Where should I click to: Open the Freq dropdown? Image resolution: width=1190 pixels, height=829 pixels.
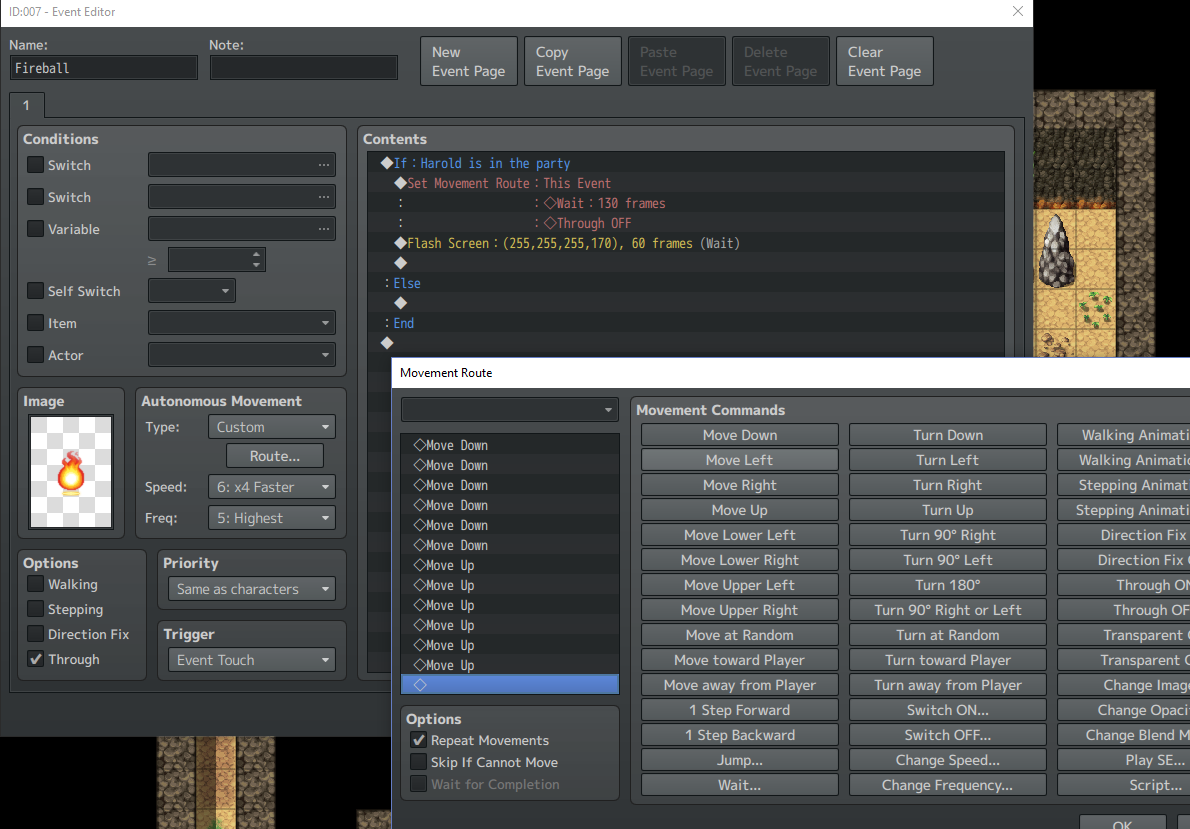click(272, 518)
